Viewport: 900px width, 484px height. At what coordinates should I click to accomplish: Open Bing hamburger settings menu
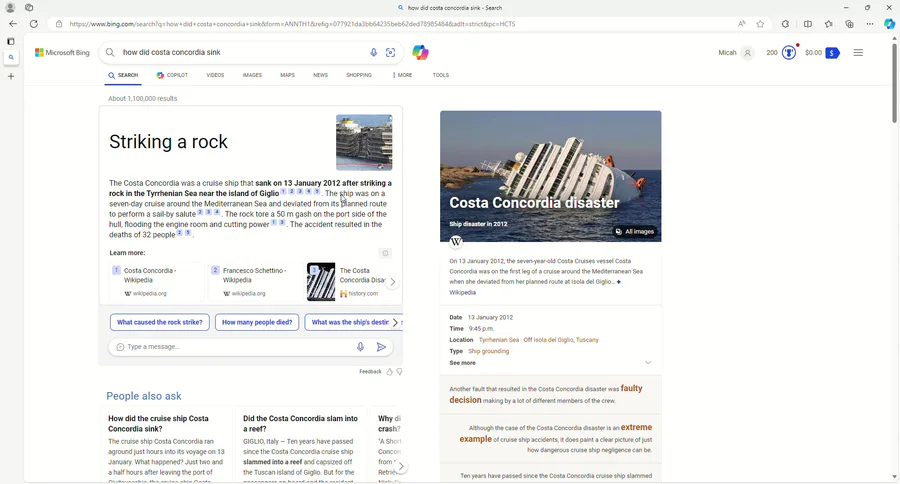(858, 52)
